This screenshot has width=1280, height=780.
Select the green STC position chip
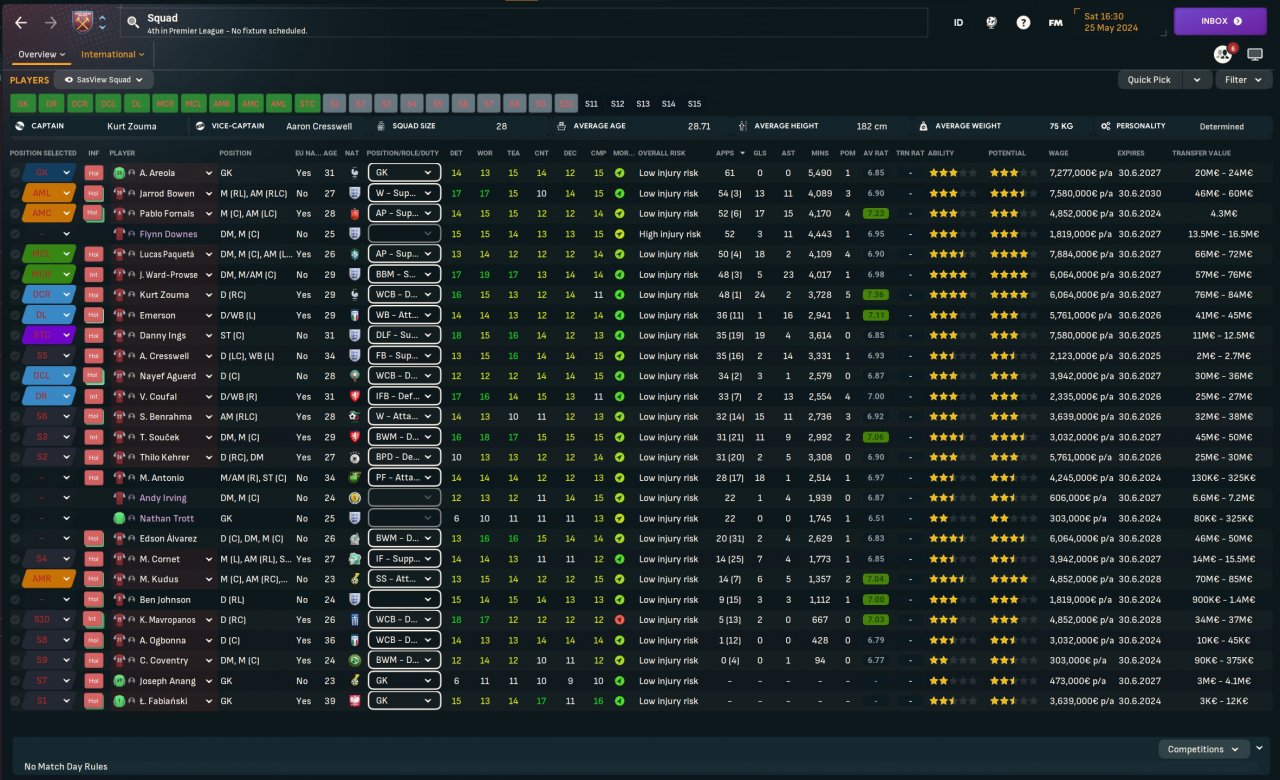coord(308,103)
